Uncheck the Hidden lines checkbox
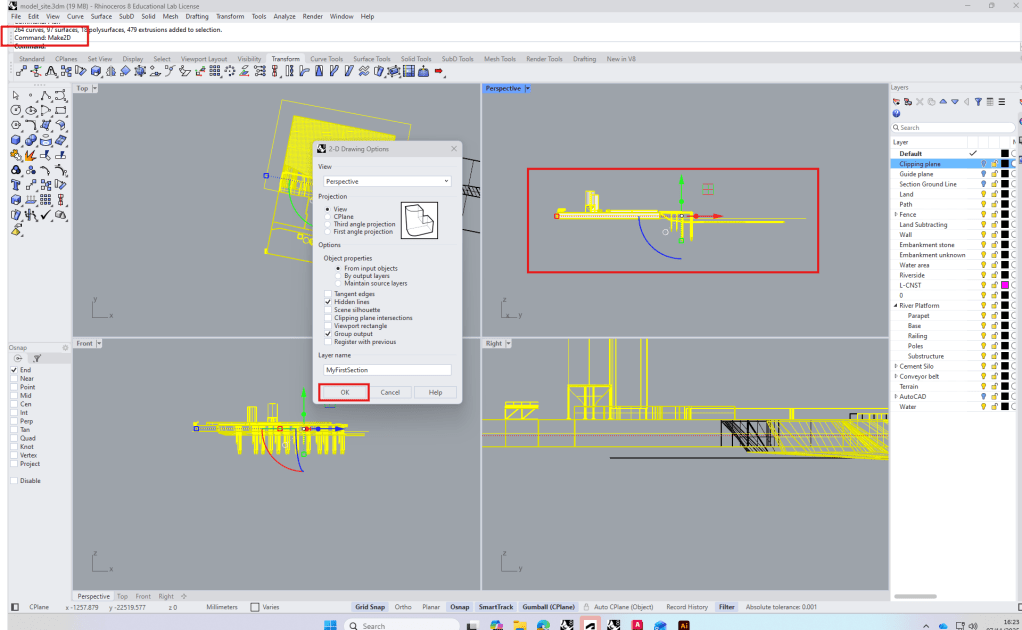The image size is (1022, 630). point(327,302)
